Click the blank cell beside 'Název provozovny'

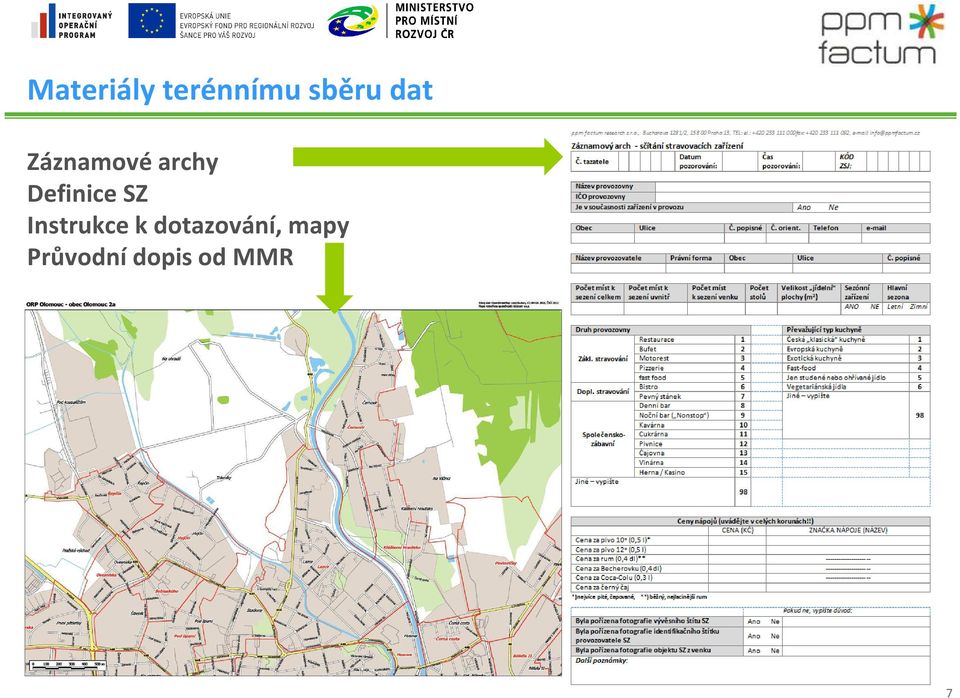[793, 187]
